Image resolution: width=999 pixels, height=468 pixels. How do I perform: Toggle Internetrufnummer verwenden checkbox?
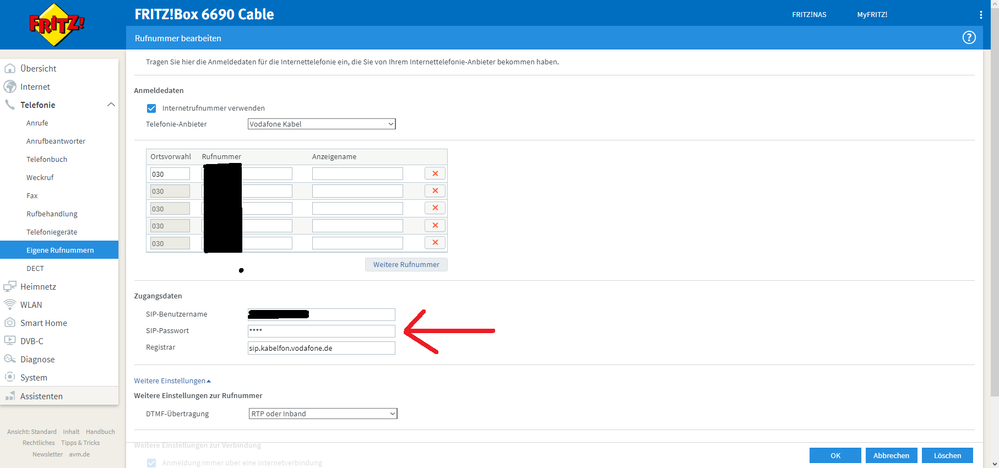click(x=152, y=108)
